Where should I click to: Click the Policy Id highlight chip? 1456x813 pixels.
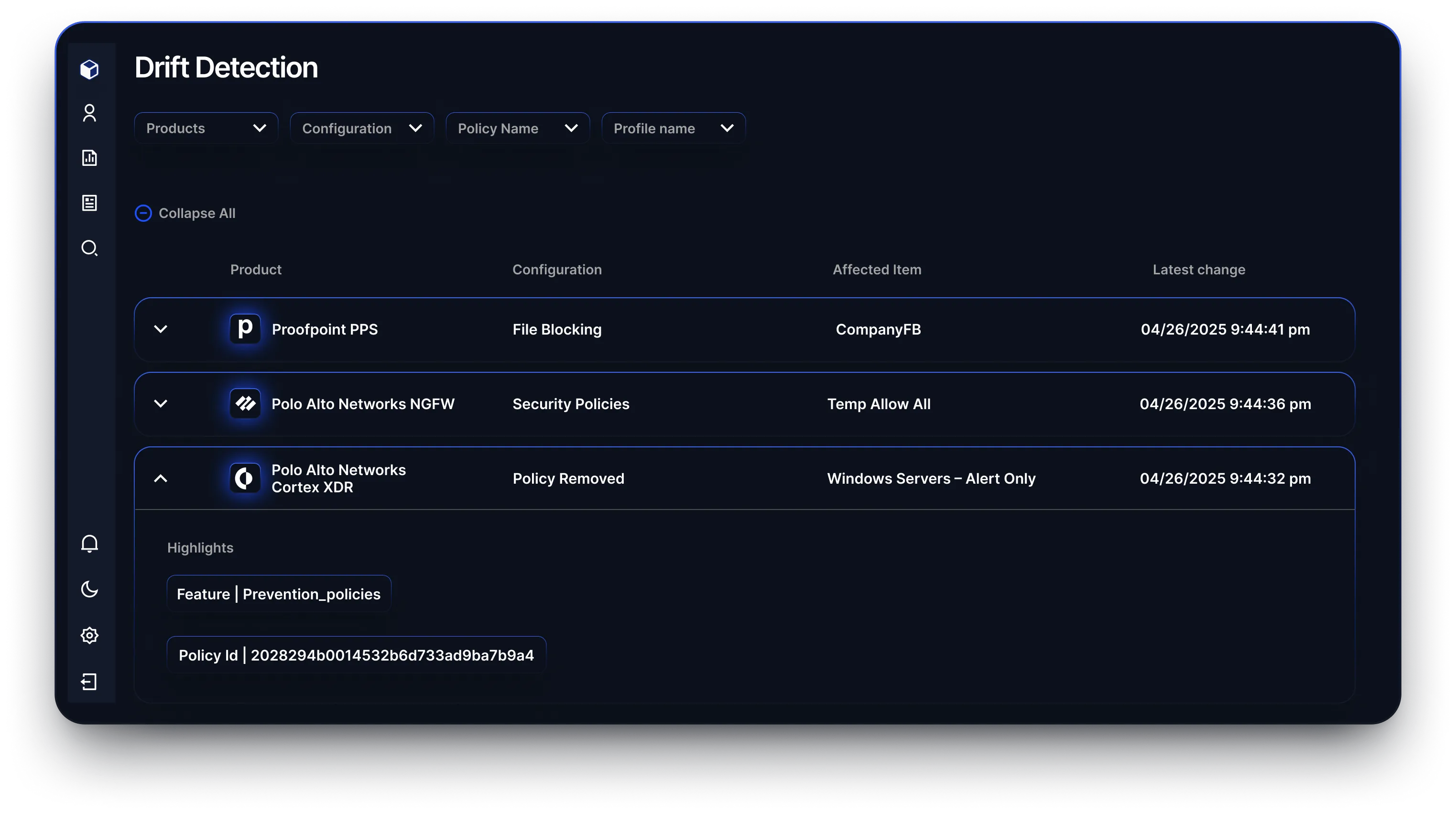(356, 655)
